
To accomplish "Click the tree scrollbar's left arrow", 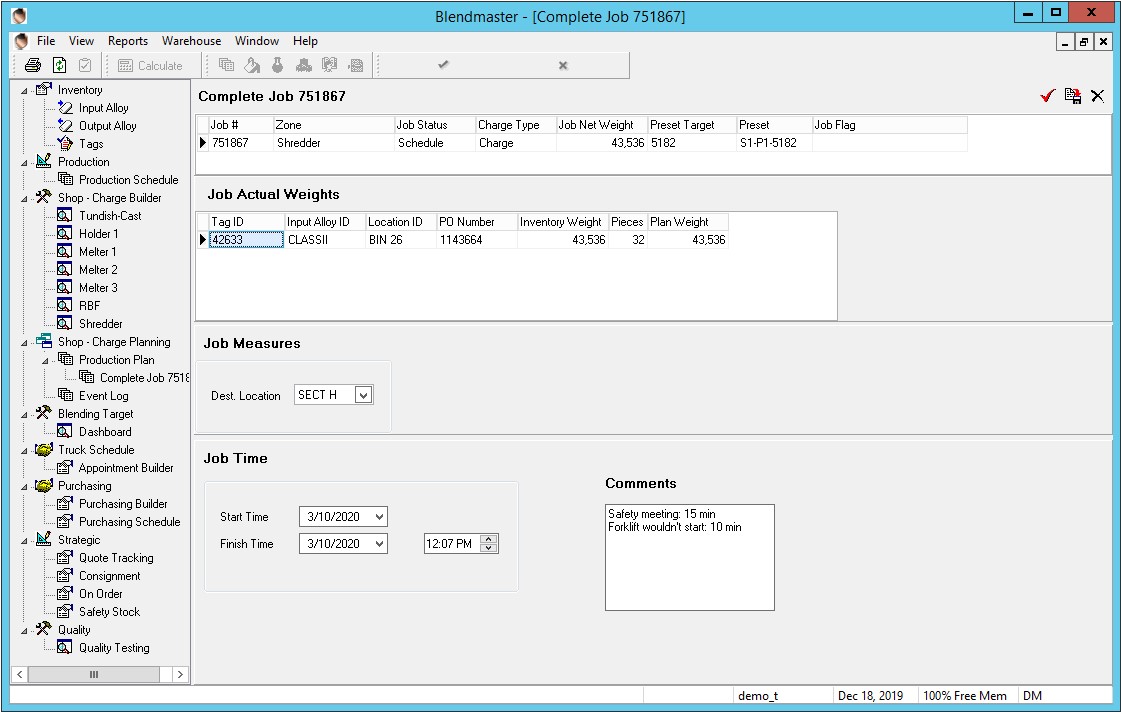I will (20, 674).
